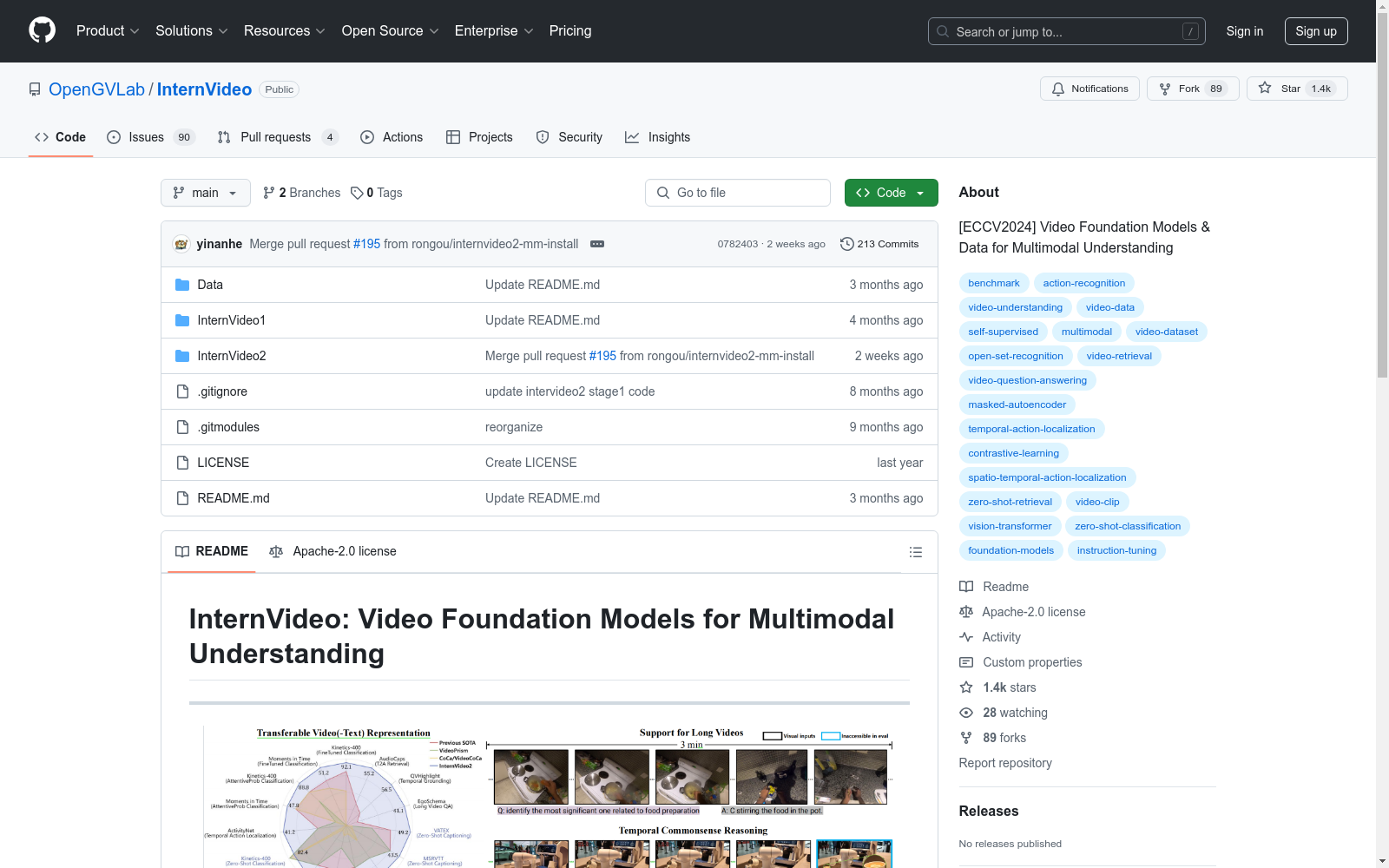Click the Go to file search box
The height and width of the screenshot is (868, 1389).
pos(738,193)
